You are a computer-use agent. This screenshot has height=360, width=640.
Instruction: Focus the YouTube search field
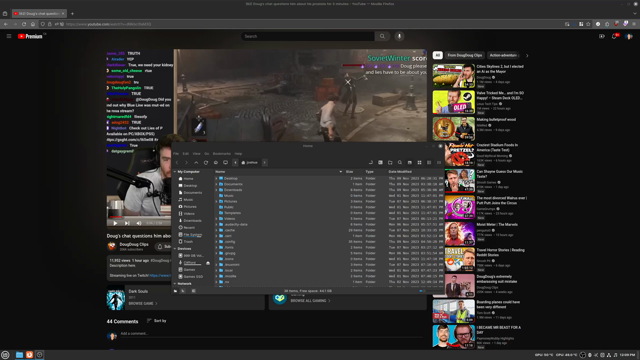pyautogui.click(x=307, y=36)
